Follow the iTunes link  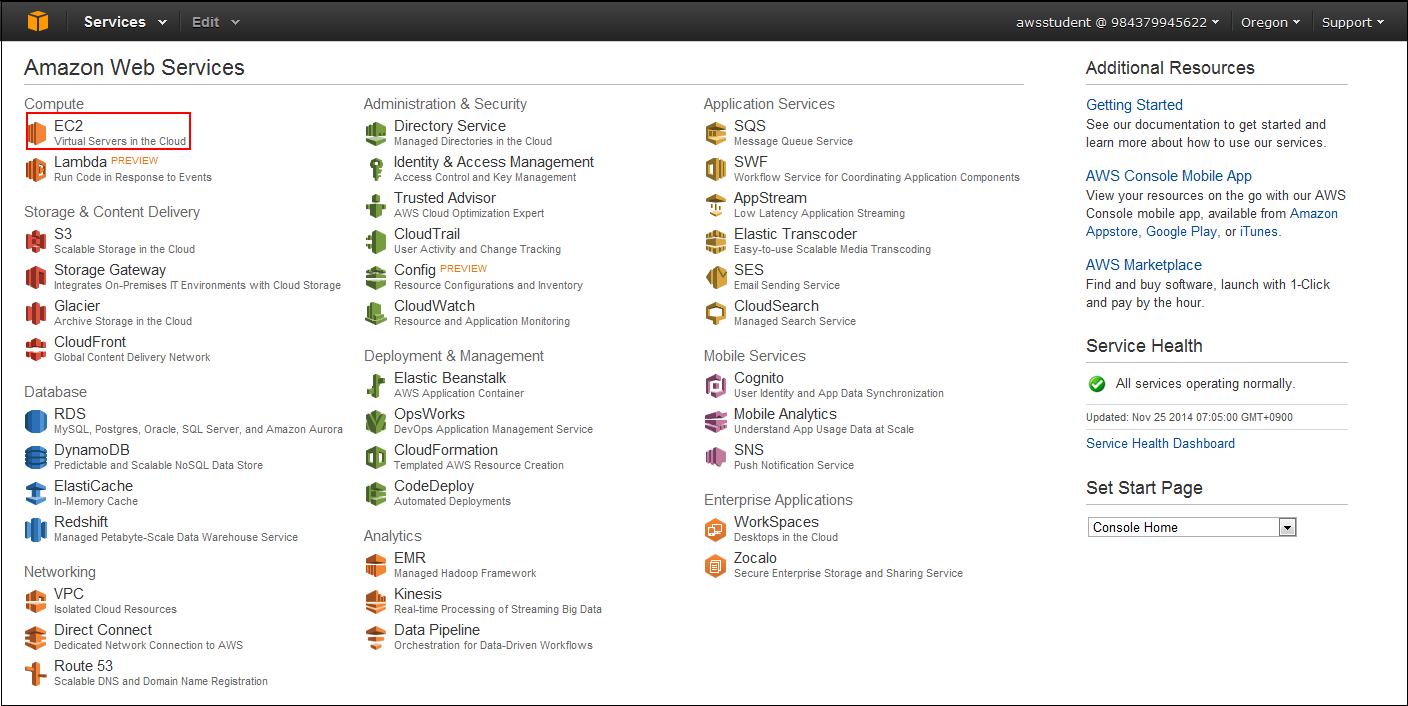[x=1259, y=231]
